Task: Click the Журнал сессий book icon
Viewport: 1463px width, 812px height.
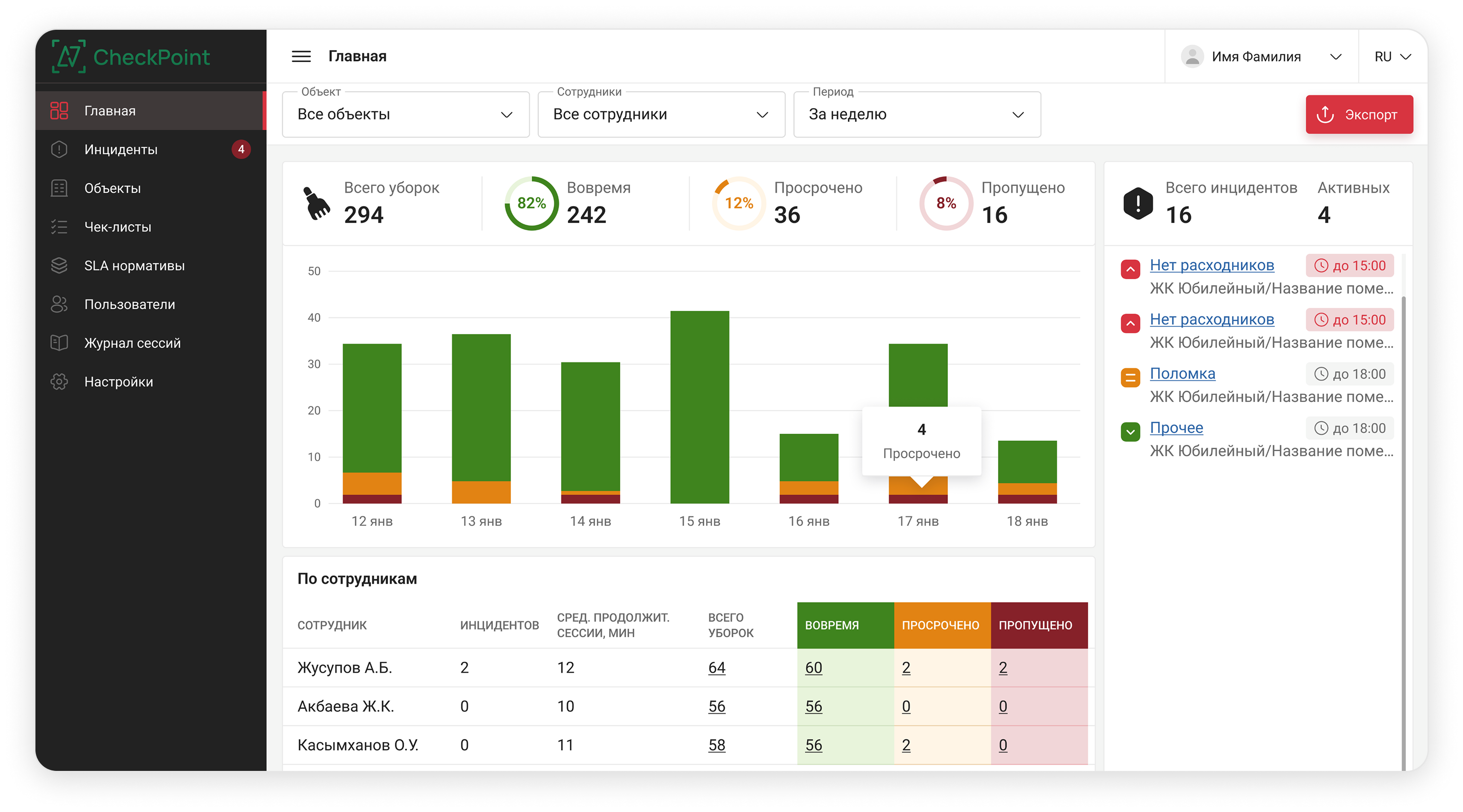Action: [59, 342]
